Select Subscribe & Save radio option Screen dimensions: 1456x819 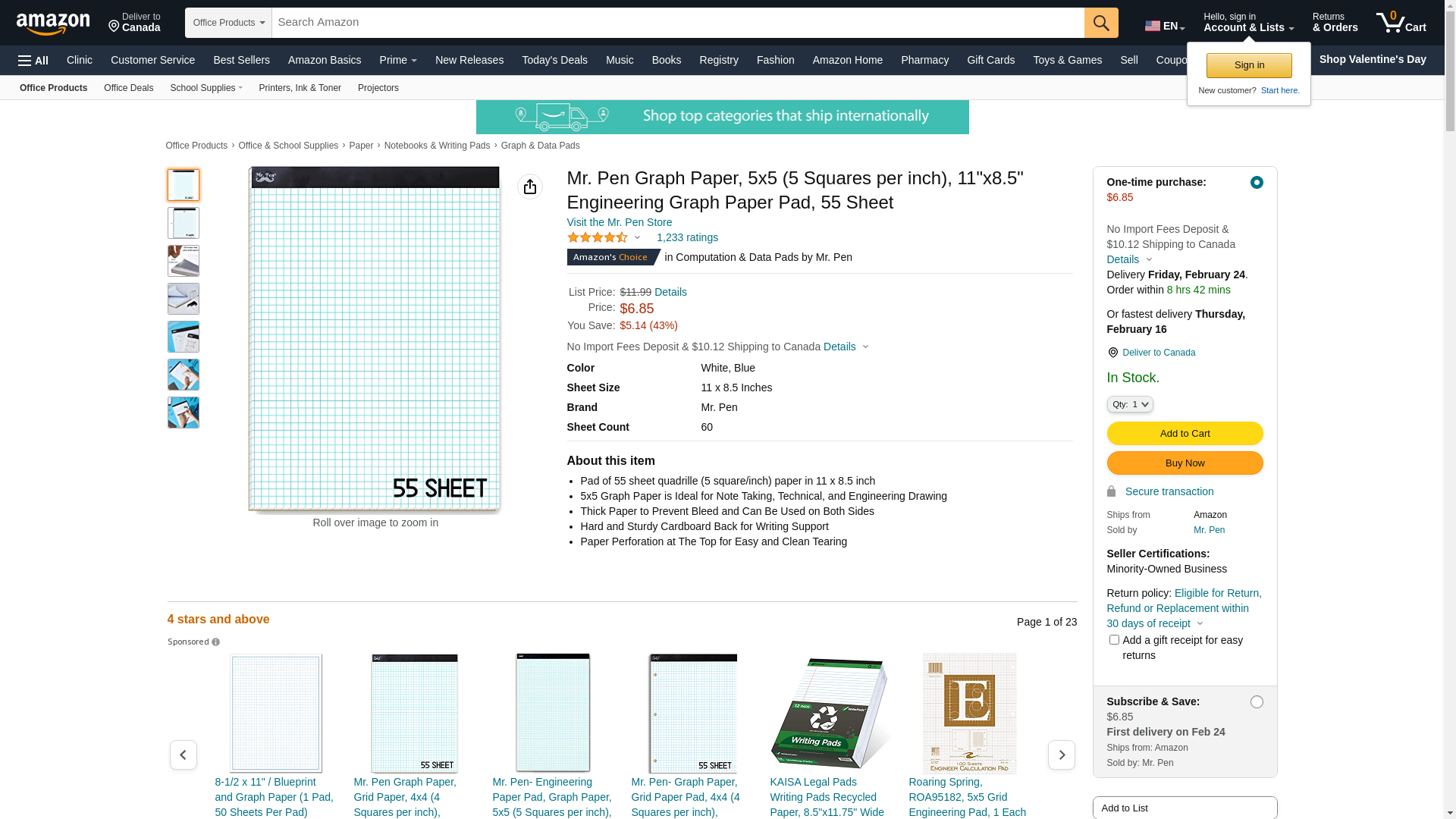1257,702
